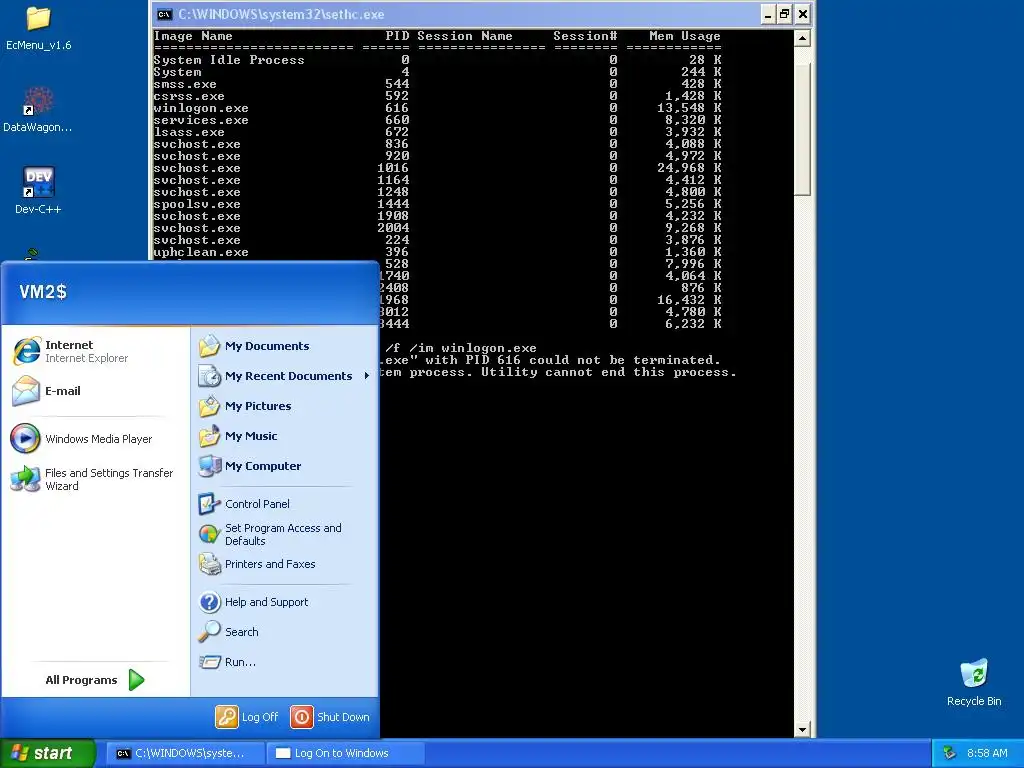
Task: Maximize the sethc.exe command window
Action: 784,14
